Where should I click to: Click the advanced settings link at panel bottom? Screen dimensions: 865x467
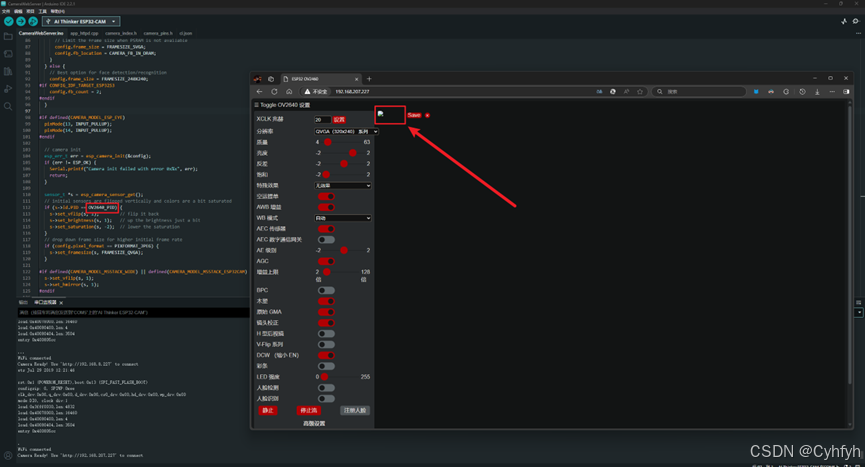[x=314, y=423]
